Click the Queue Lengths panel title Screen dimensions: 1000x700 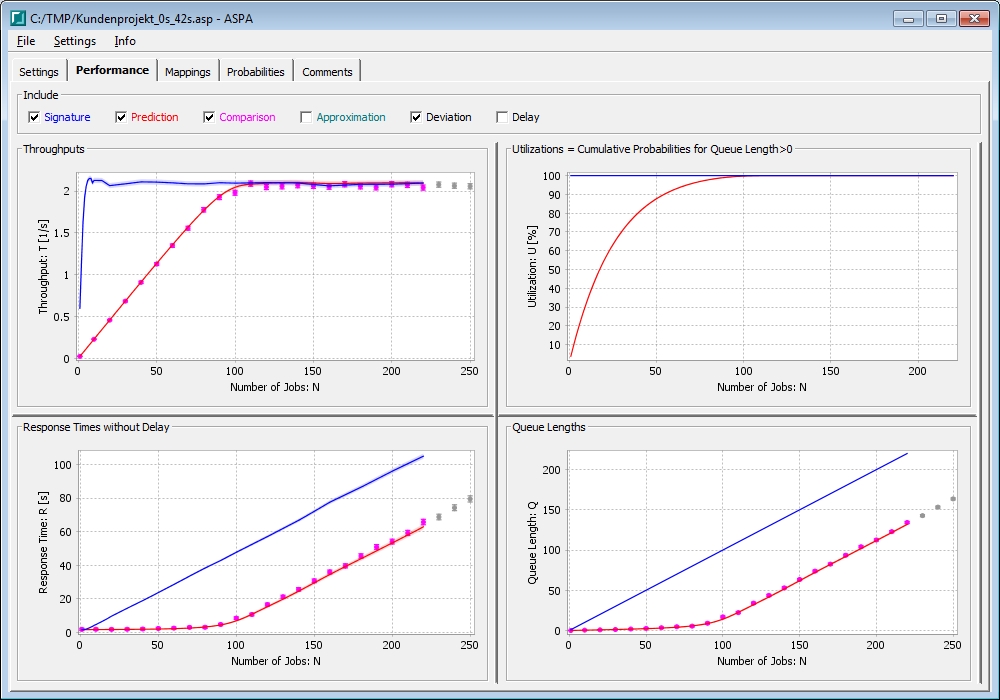pyautogui.click(x=549, y=427)
